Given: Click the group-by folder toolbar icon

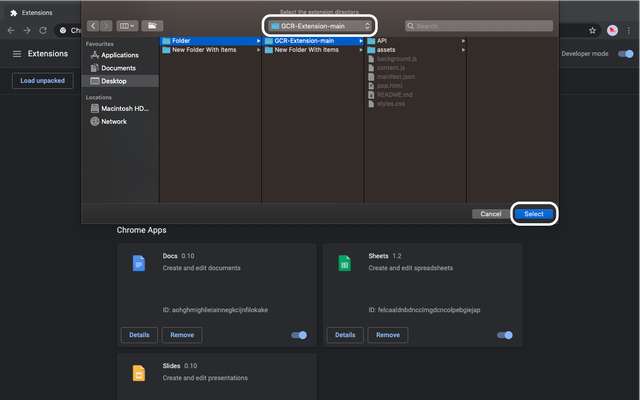Looking at the screenshot, I should [152, 26].
